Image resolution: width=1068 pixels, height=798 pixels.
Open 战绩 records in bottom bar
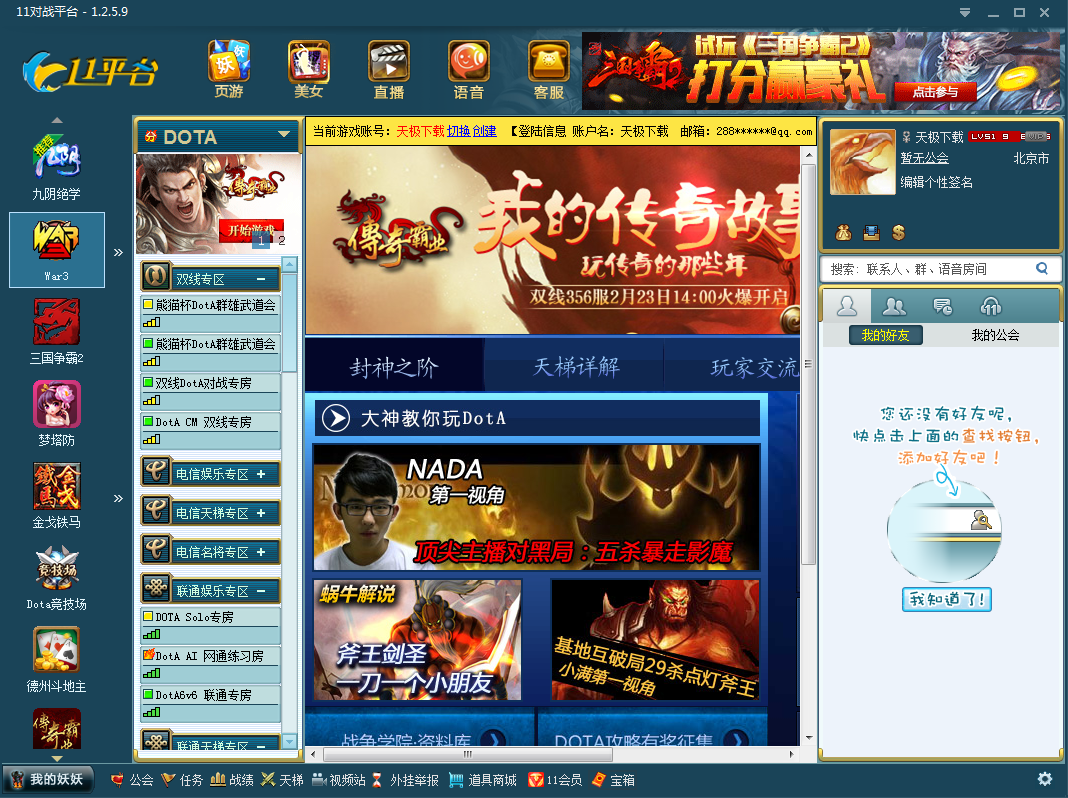(232, 780)
